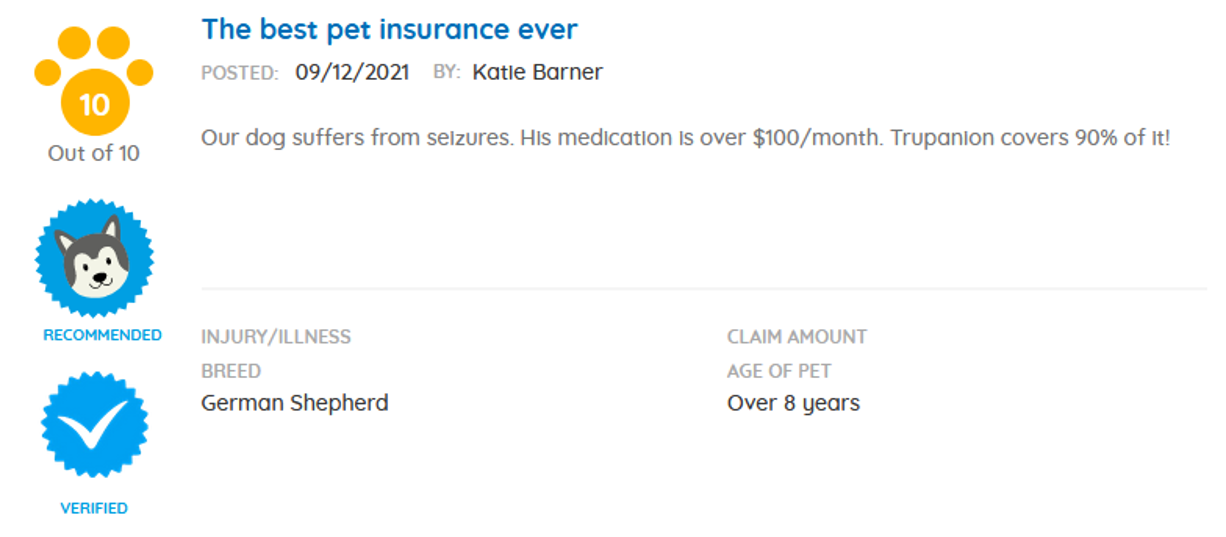Click the Over 8 years age value
The height and width of the screenshot is (537, 1226).
(x=793, y=403)
